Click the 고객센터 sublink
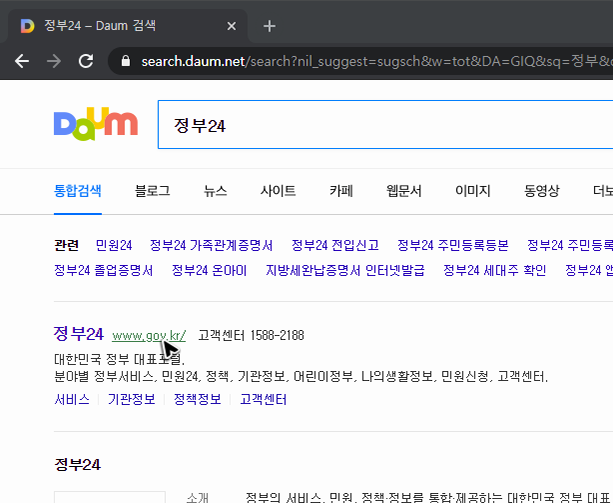 263,399
